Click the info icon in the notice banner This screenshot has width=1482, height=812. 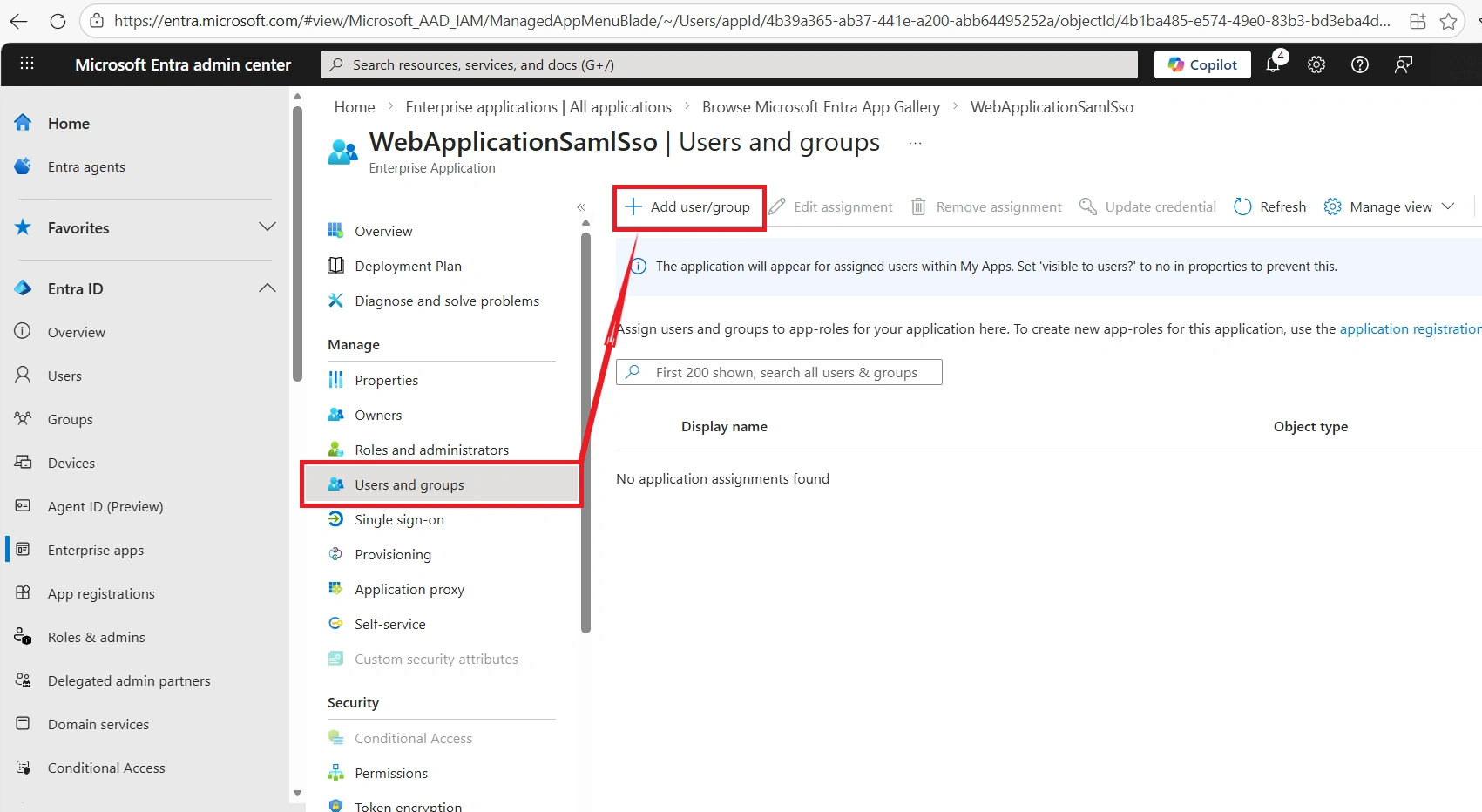pyautogui.click(x=639, y=267)
